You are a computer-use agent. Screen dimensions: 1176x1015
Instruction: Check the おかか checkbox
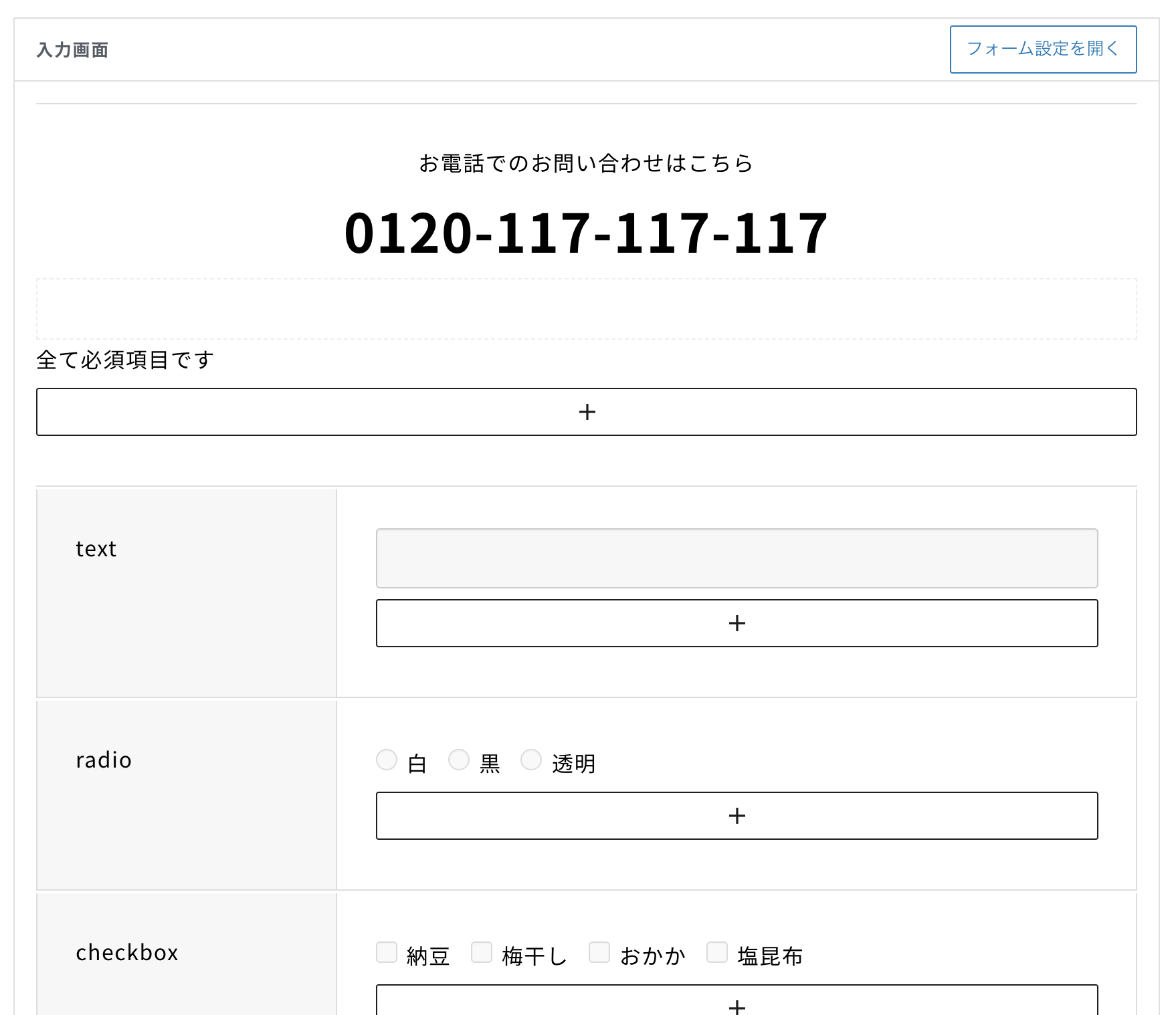click(x=599, y=952)
